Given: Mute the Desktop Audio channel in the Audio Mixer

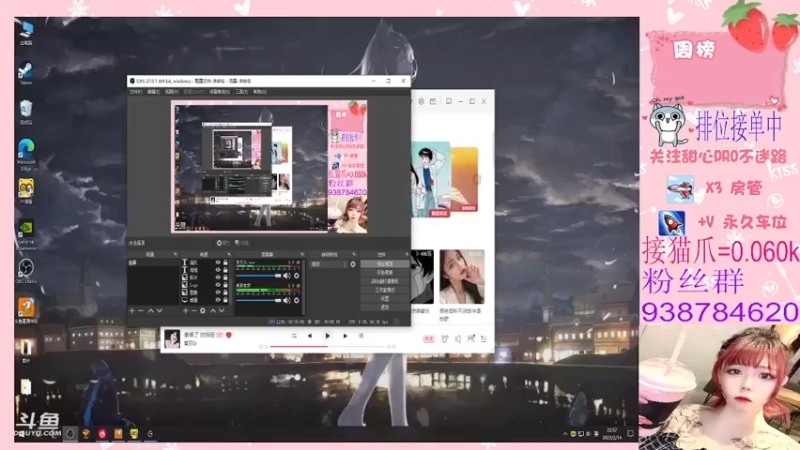Looking at the screenshot, I should coord(287,301).
